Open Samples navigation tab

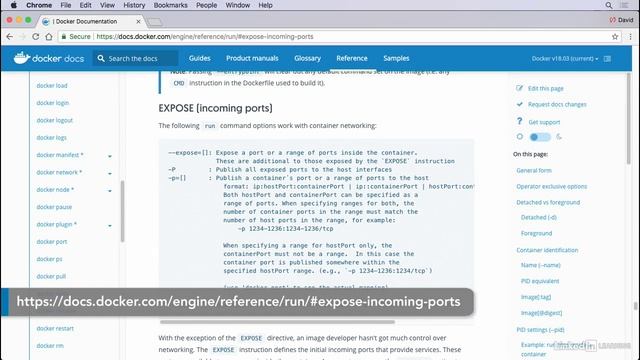(x=396, y=58)
